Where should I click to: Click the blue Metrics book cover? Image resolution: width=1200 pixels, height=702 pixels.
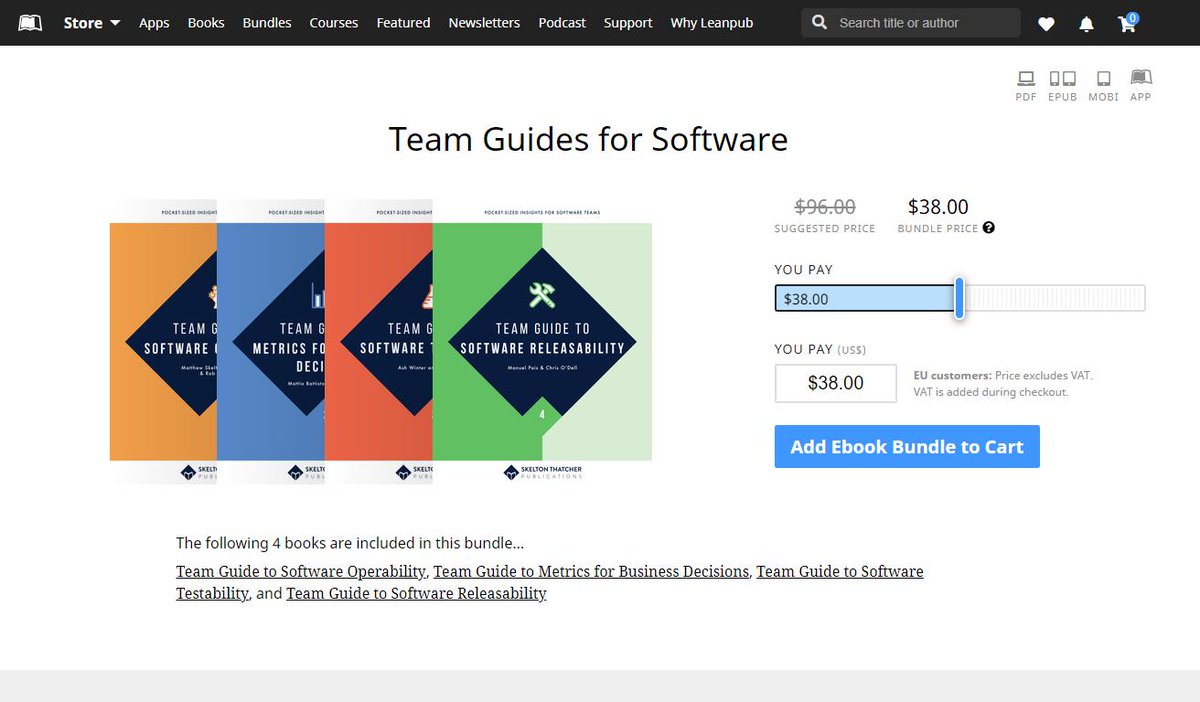pyautogui.click(x=271, y=341)
